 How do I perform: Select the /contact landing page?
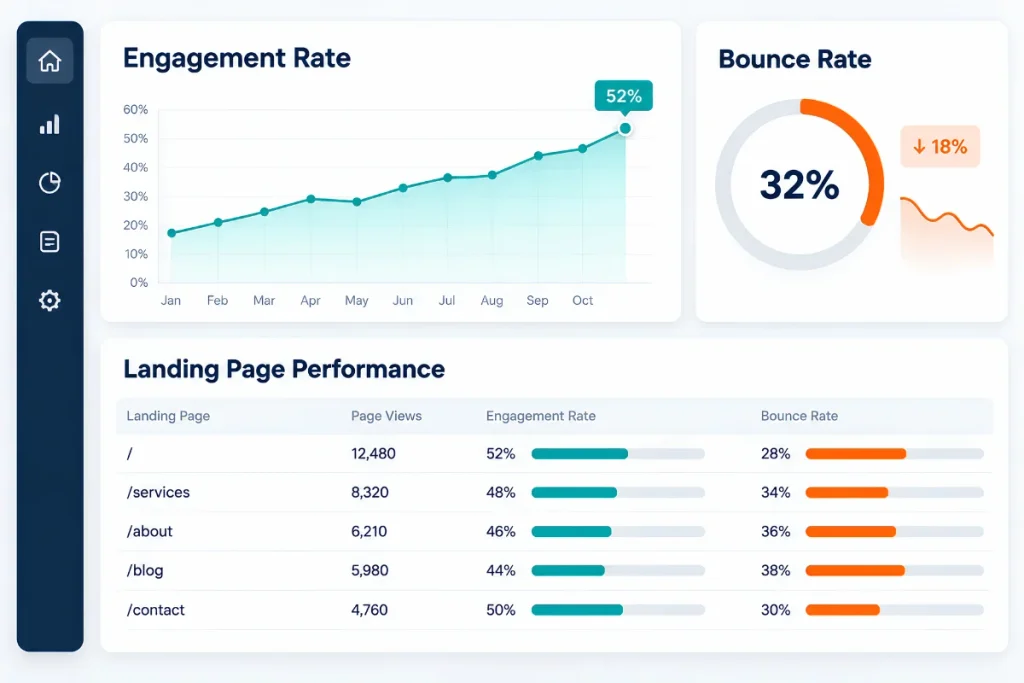155,610
